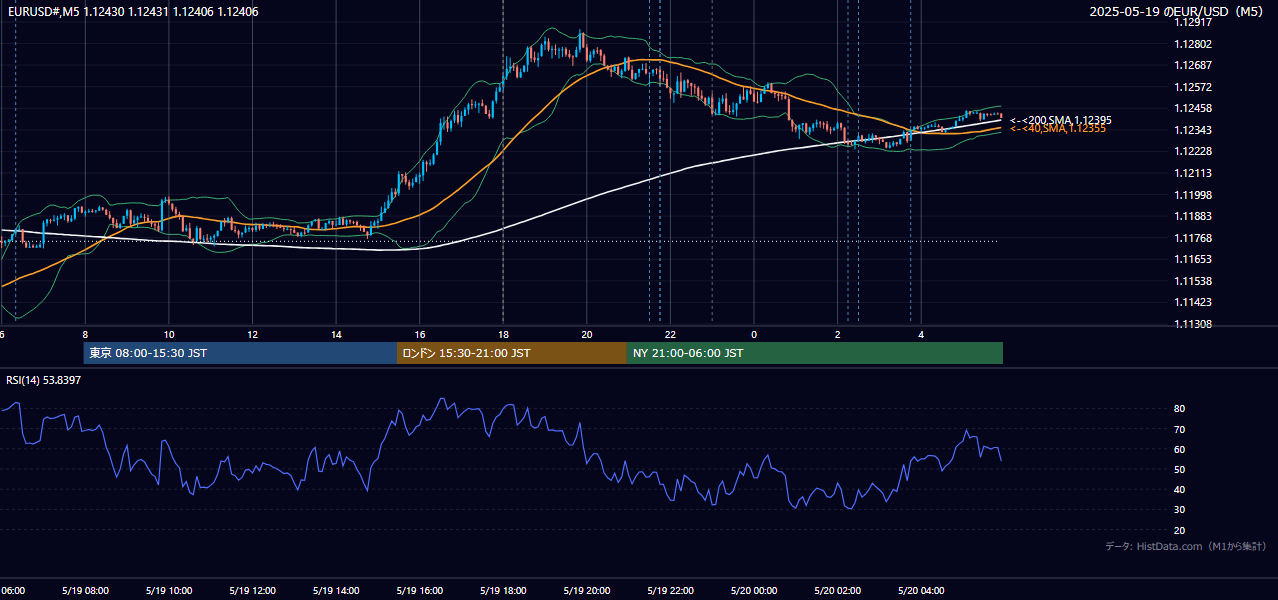
Task: Click RSI scale value 40
Action: 1180,489
